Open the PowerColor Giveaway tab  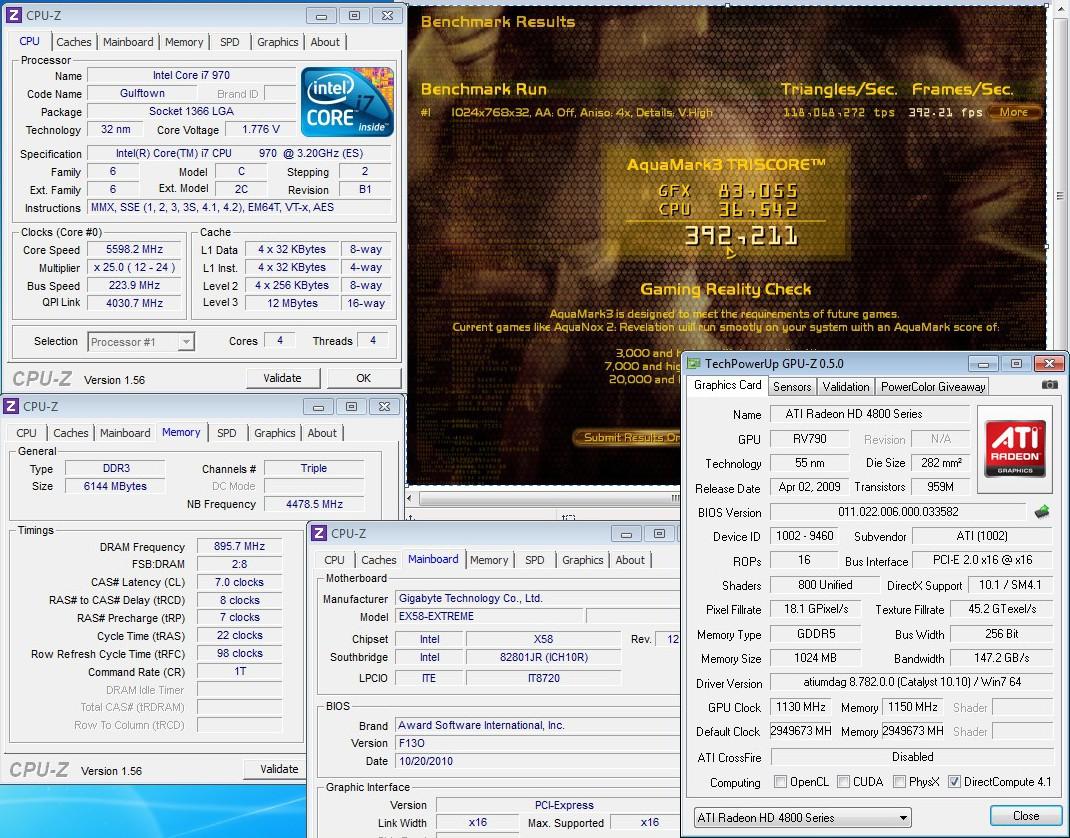tap(933, 386)
